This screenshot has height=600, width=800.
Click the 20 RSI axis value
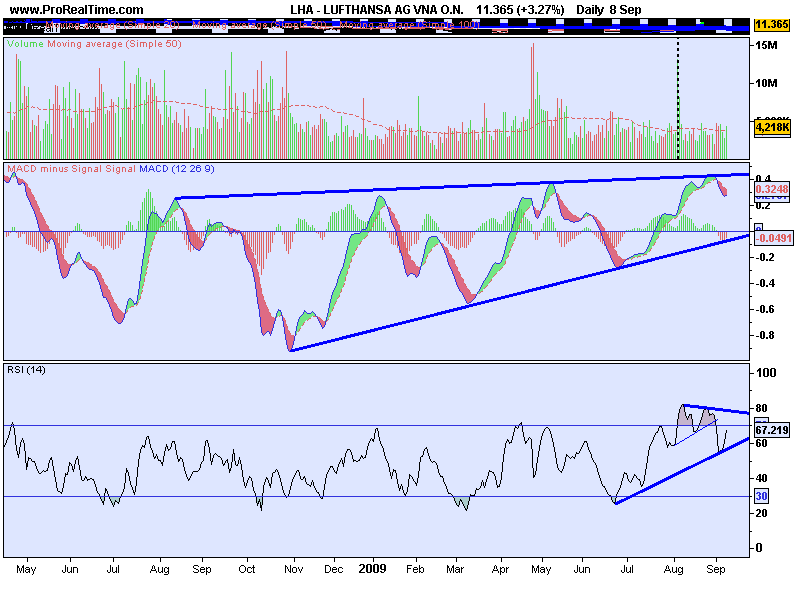pyautogui.click(x=762, y=513)
